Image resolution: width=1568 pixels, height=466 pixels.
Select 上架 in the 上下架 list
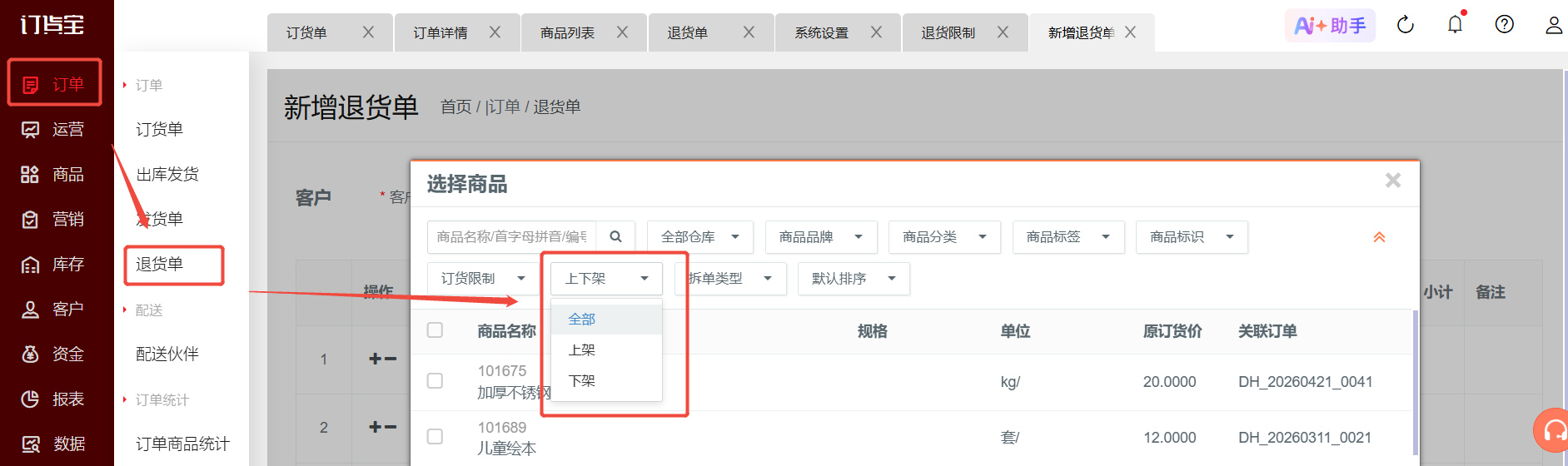606,350
